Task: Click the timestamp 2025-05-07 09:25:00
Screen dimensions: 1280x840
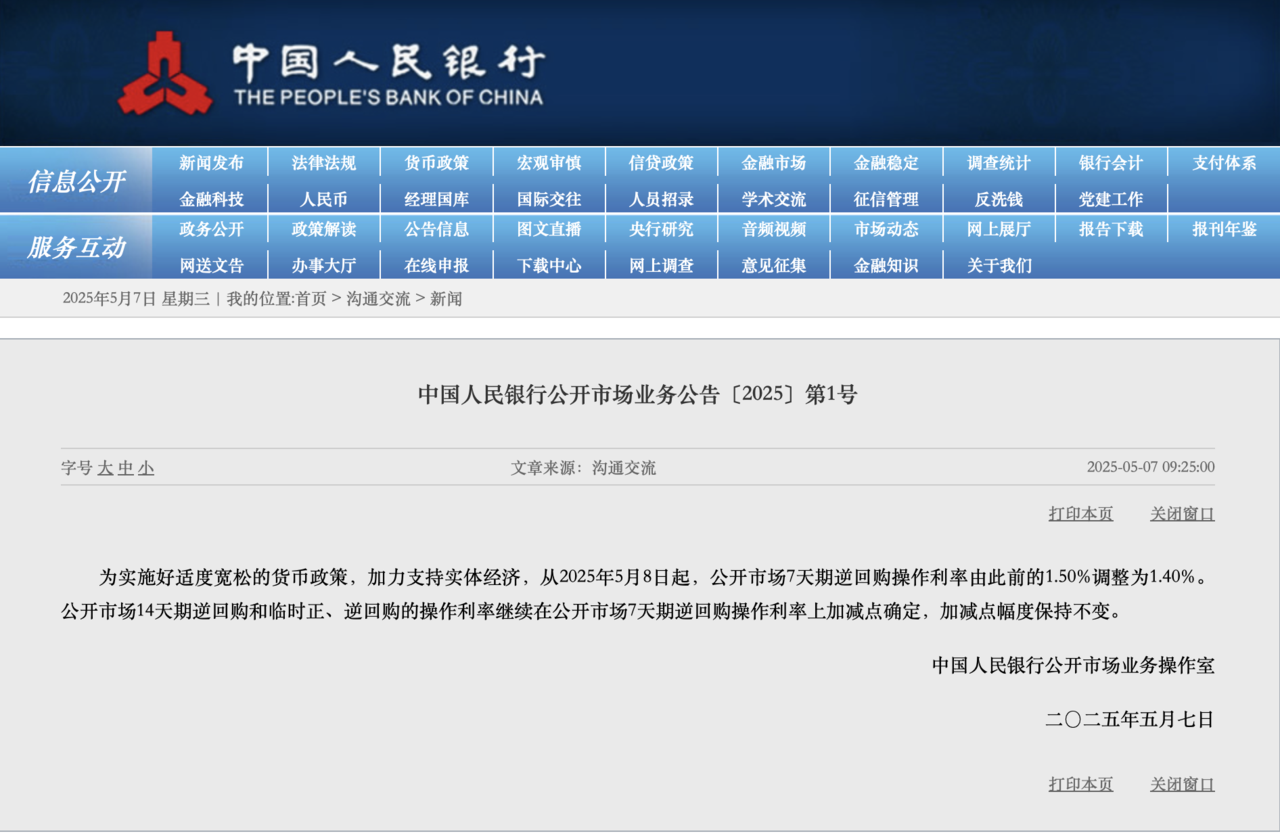Action: click(x=1151, y=467)
